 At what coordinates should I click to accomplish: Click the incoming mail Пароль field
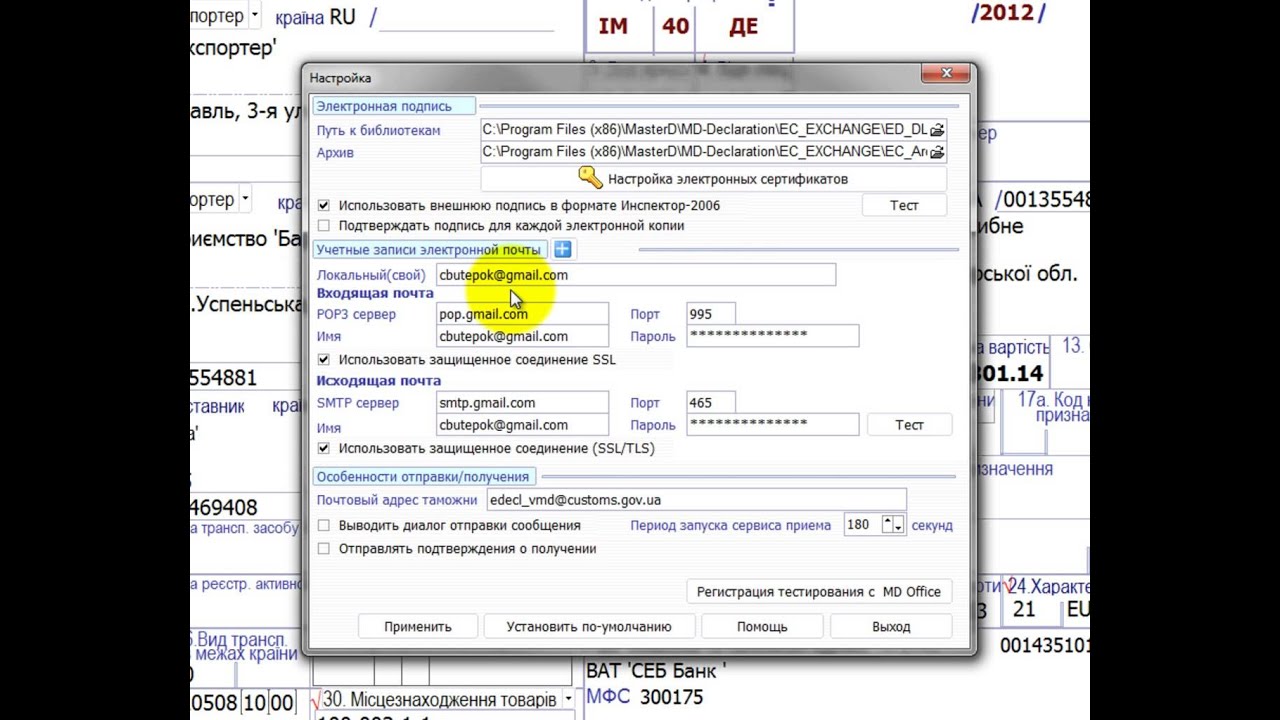tap(772, 336)
